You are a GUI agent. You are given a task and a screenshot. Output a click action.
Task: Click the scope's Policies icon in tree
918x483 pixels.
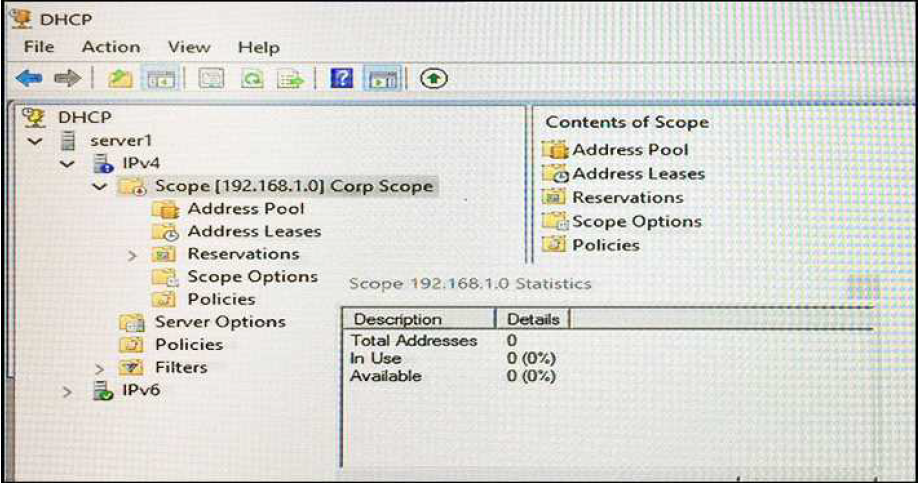click(x=164, y=300)
